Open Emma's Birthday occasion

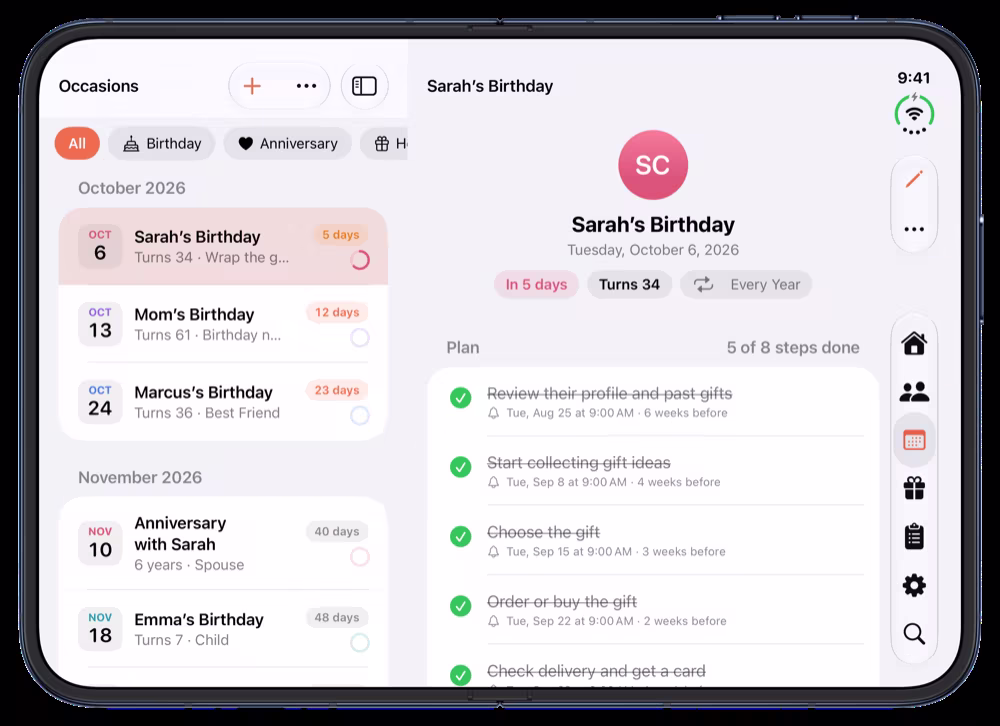point(223,629)
